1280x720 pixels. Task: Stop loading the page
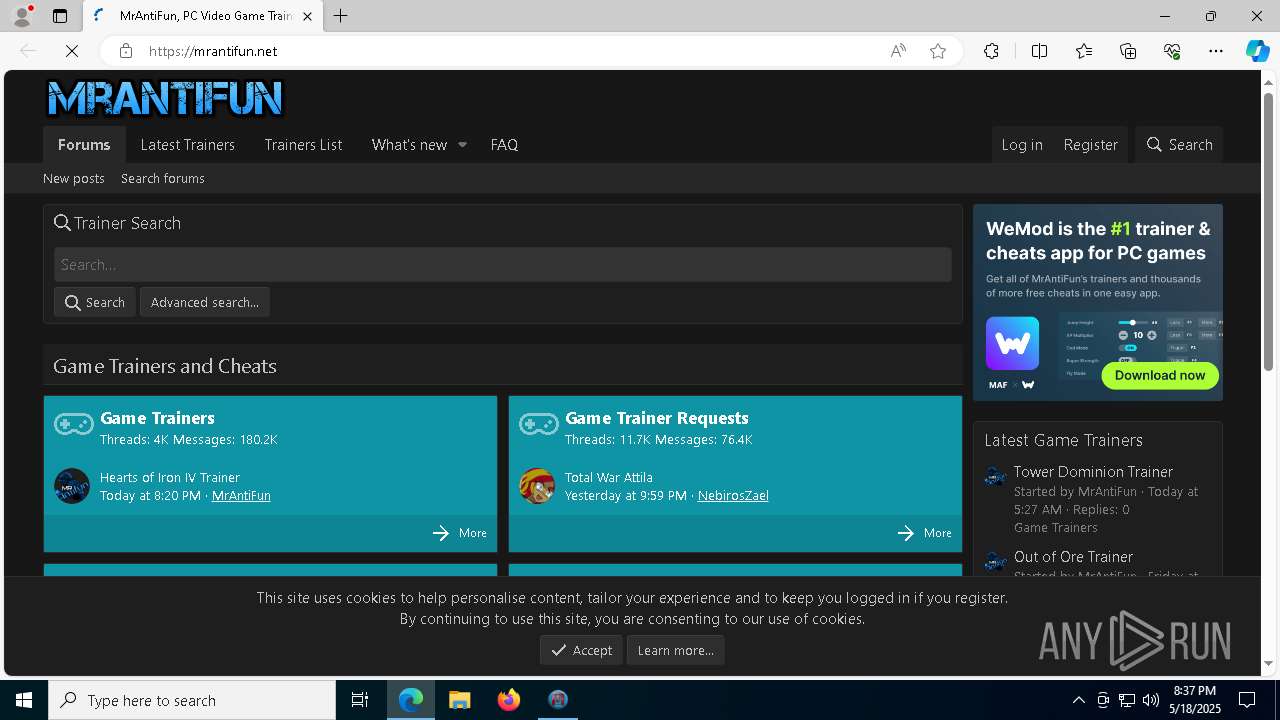(72, 51)
